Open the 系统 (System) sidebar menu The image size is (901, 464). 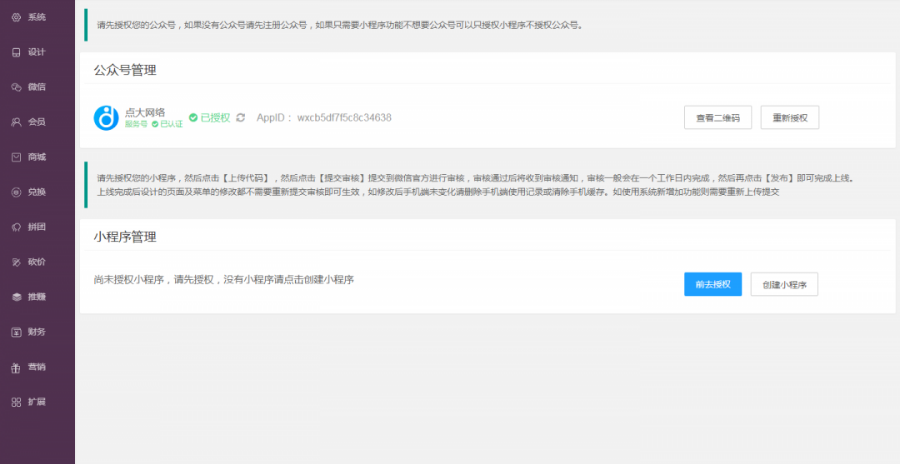tap(30, 17)
